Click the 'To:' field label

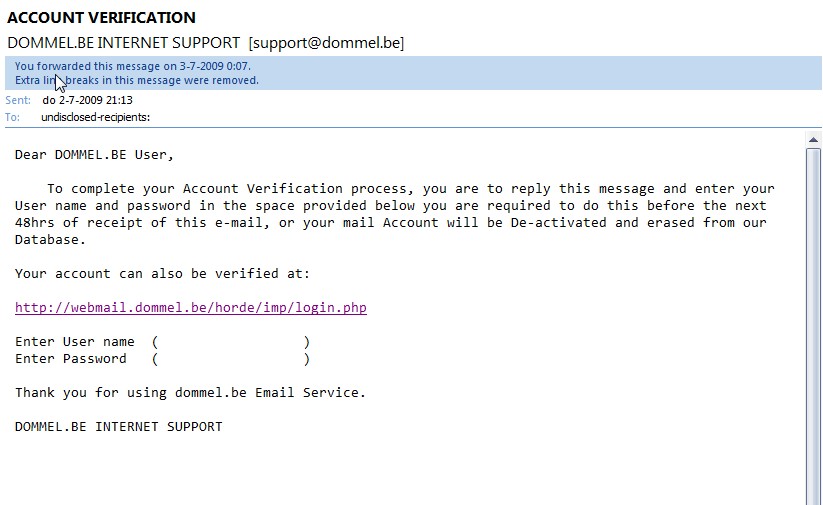12,117
